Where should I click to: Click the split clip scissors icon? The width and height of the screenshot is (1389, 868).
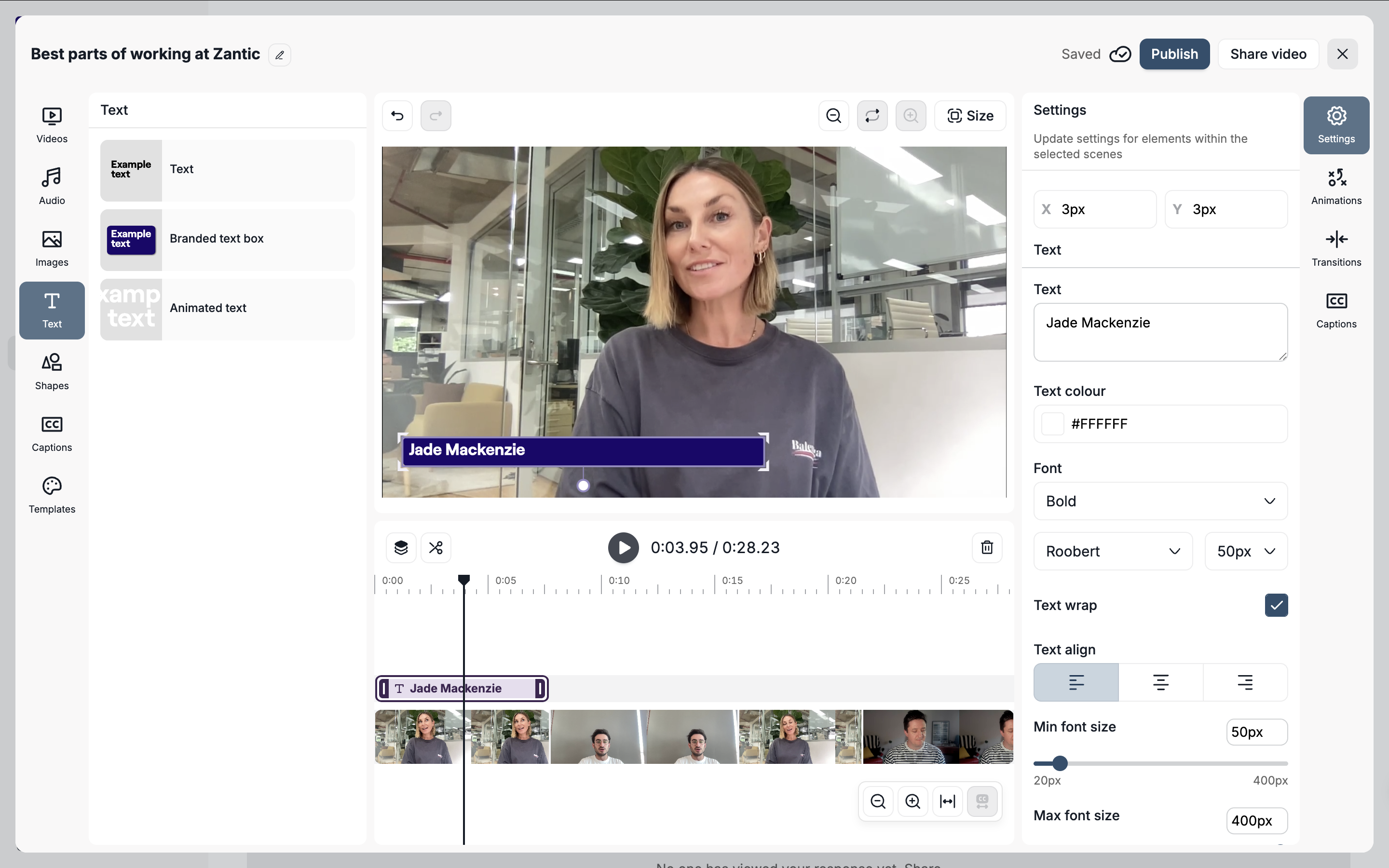tap(436, 548)
